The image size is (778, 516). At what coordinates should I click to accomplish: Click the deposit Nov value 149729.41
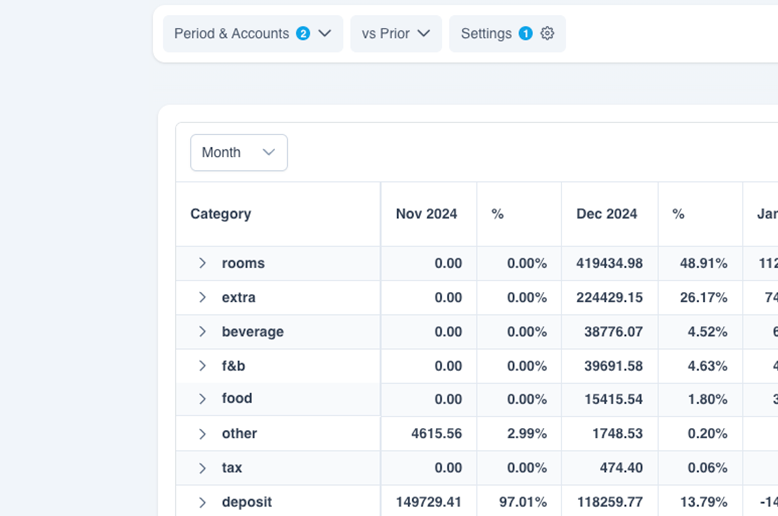[429, 502]
